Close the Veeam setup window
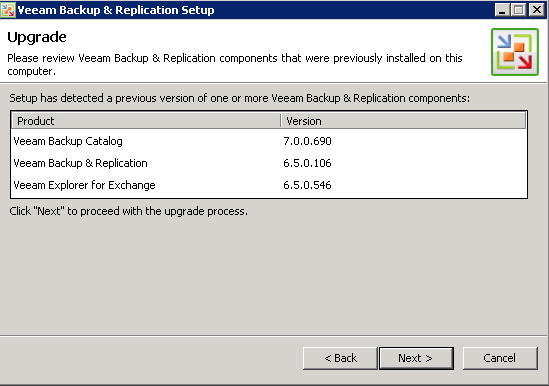Image resolution: width=549 pixels, height=386 pixels. pyautogui.click(x=536, y=10)
